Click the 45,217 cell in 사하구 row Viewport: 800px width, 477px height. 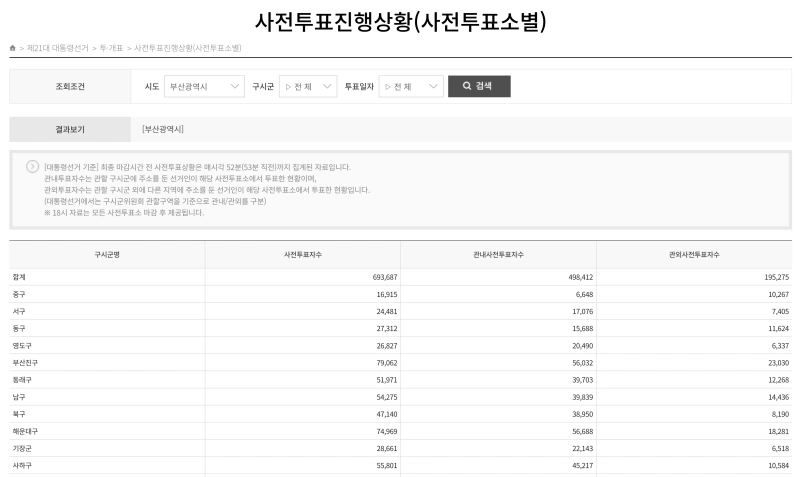[x=583, y=465]
